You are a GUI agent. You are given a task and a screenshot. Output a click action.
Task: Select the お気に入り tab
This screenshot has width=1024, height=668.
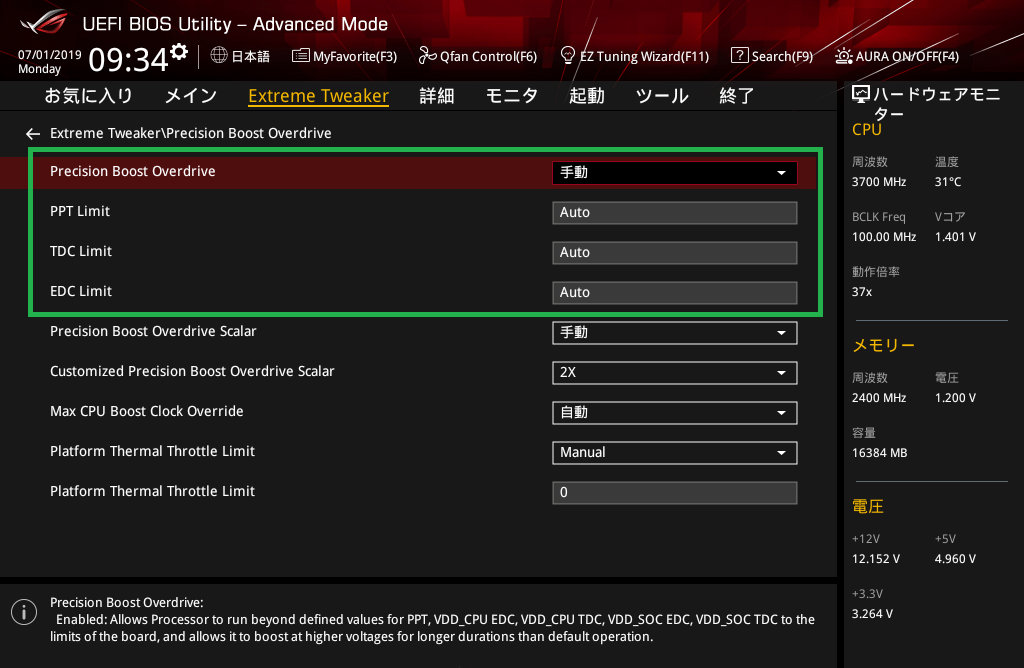[89, 96]
